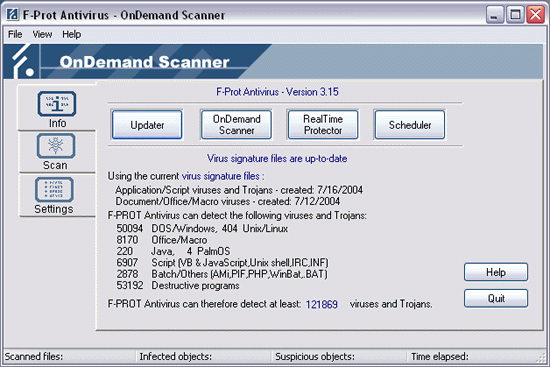The image size is (550, 367).
Task: Open the File menu
Action: [x=15, y=34]
